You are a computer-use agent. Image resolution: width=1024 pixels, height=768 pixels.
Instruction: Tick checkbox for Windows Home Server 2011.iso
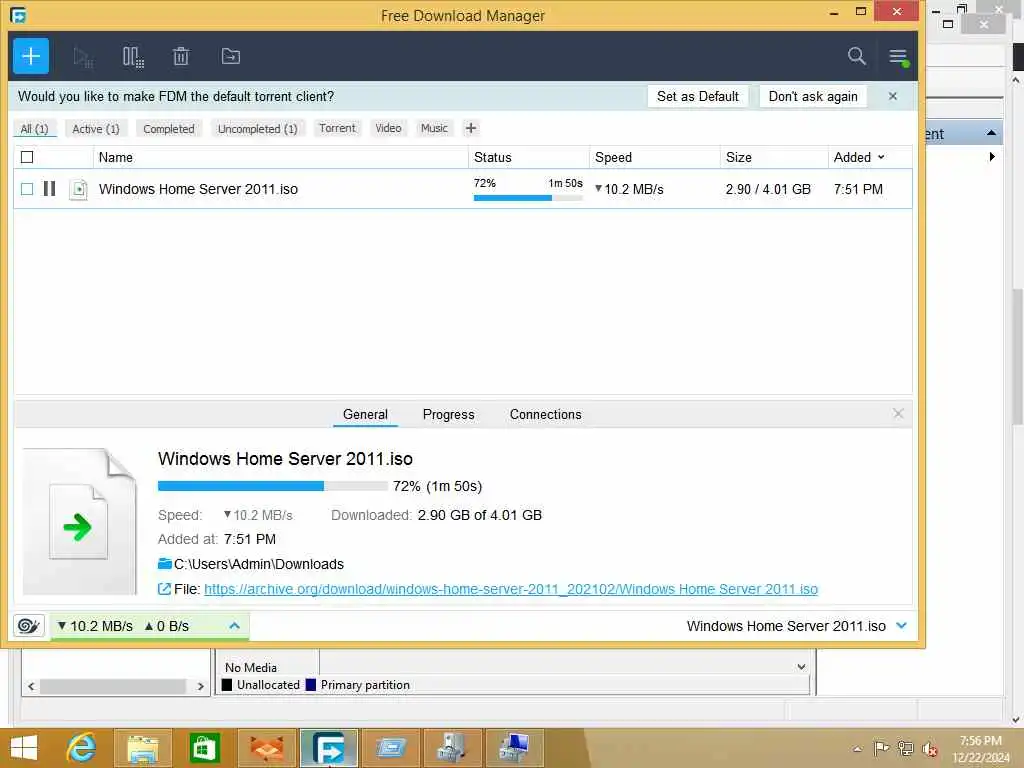pyautogui.click(x=27, y=189)
